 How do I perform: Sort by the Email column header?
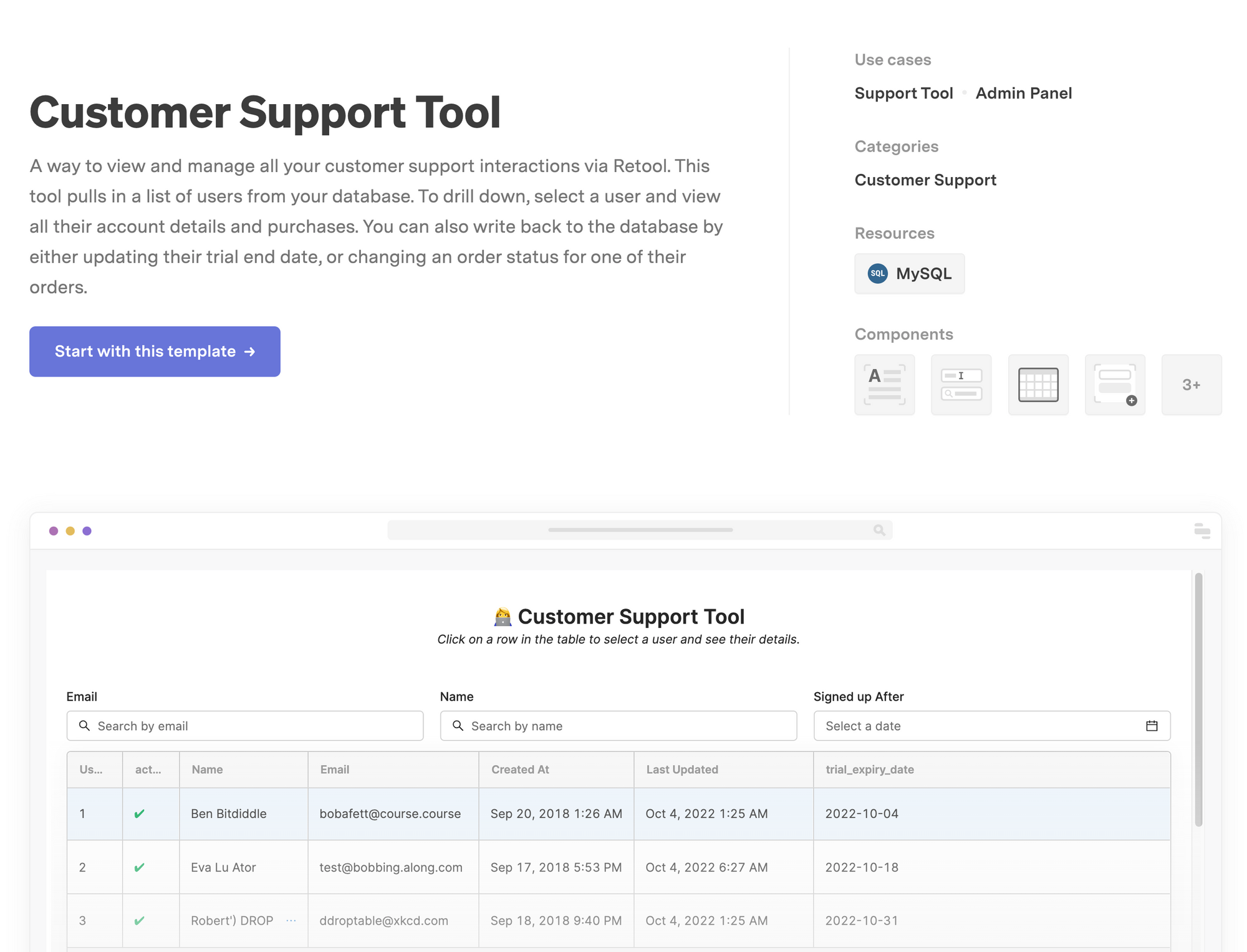[393, 769]
